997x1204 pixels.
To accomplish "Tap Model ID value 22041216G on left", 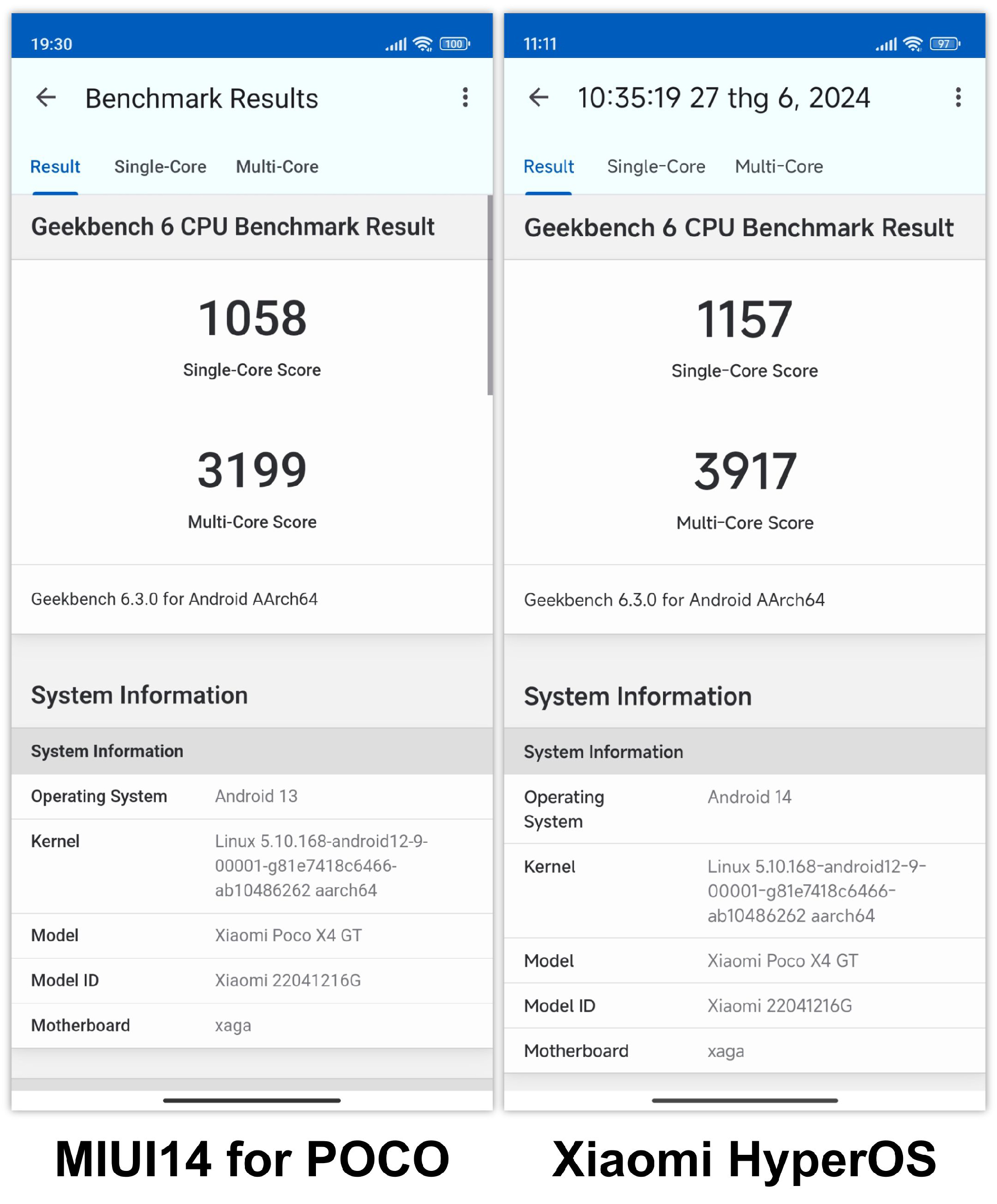I will click(288, 980).
